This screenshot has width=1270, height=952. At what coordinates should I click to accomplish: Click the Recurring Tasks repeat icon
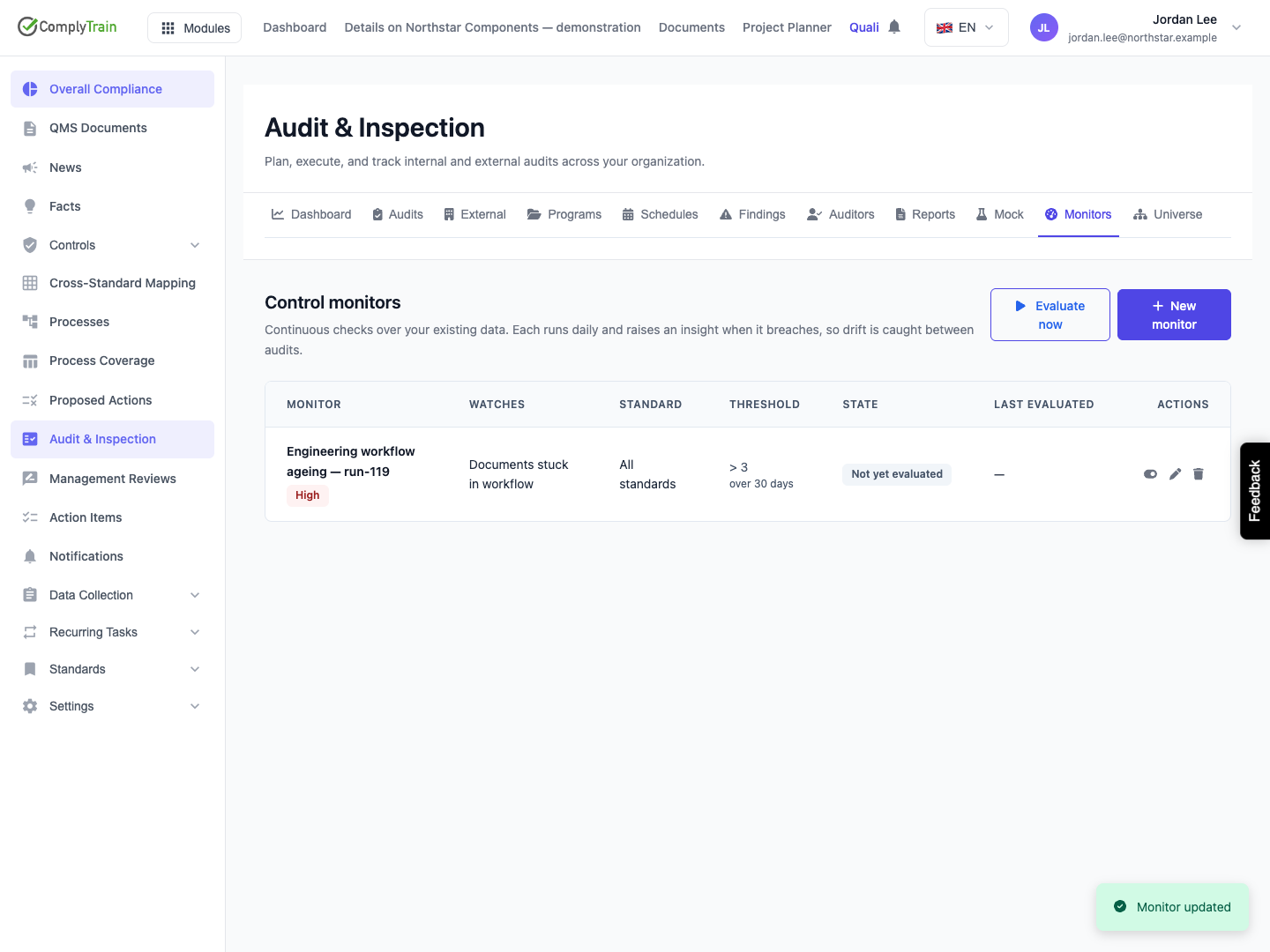click(x=30, y=632)
